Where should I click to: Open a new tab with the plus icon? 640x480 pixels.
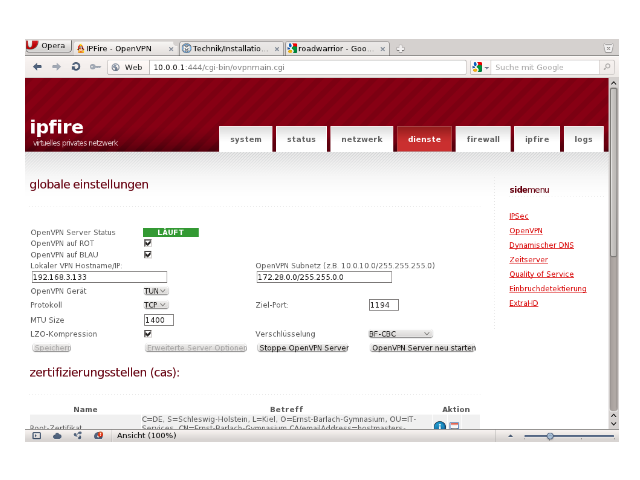coord(400,49)
